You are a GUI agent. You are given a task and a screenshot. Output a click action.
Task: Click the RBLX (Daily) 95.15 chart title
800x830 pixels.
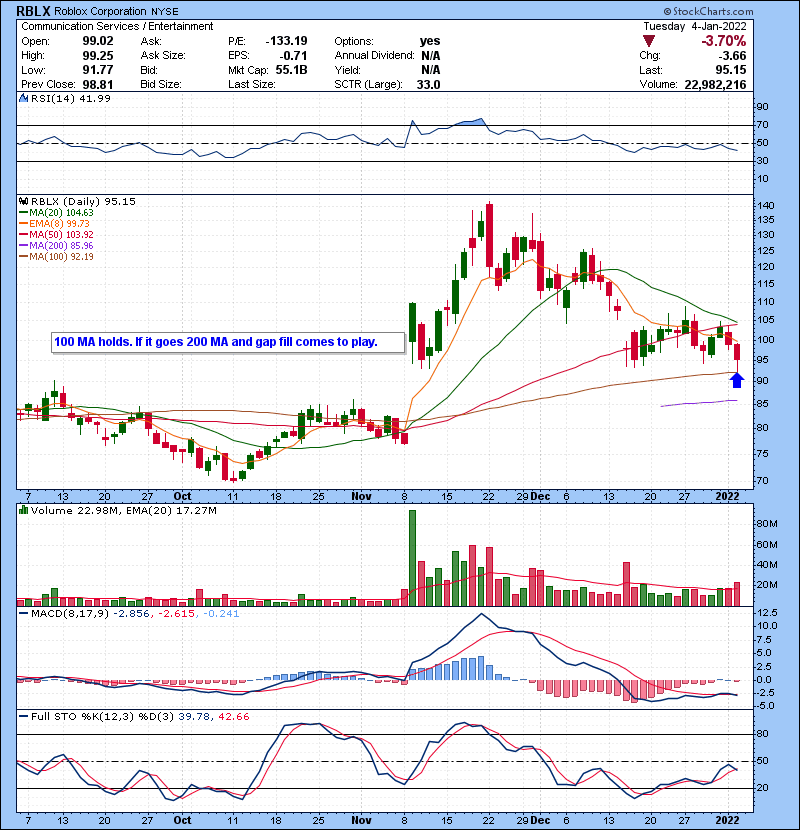tap(83, 201)
